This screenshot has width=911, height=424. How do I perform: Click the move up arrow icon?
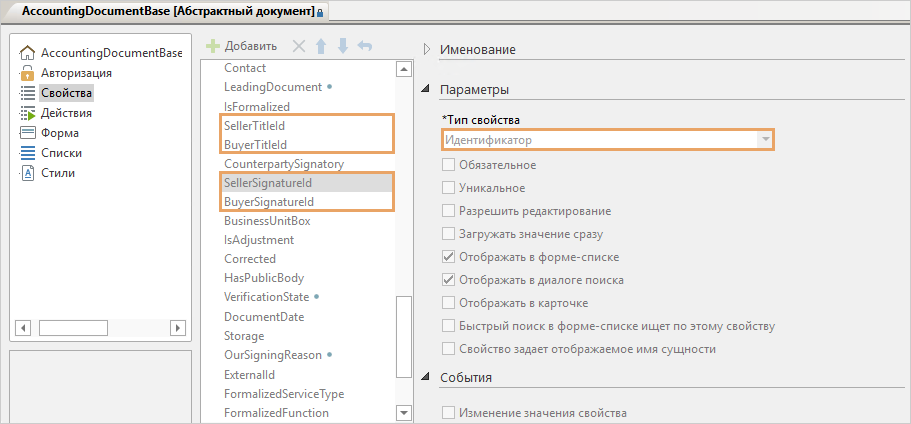click(x=321, y=46)
